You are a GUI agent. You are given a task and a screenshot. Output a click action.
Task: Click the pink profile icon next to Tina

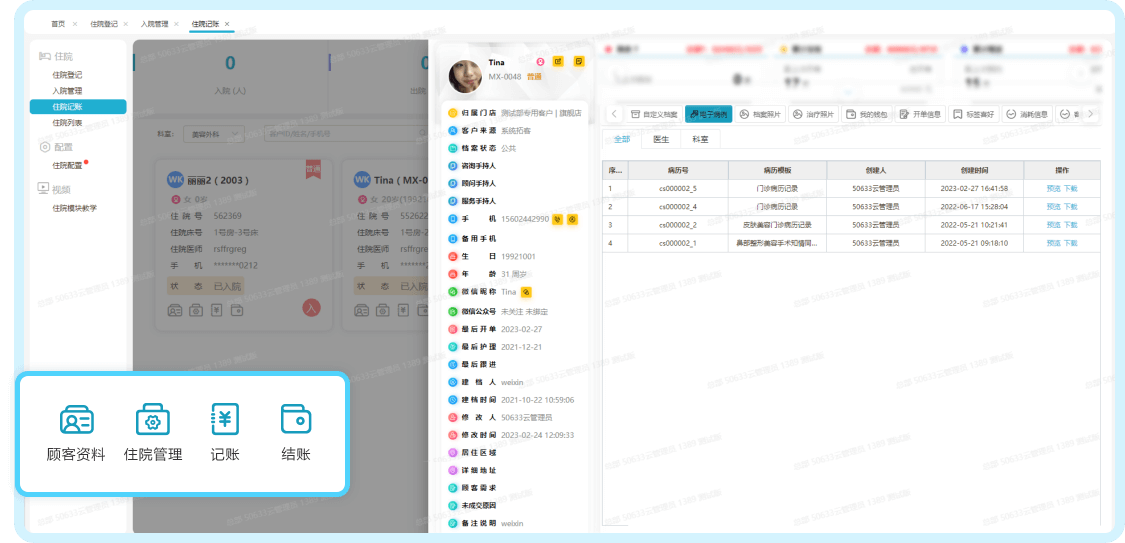540,62
